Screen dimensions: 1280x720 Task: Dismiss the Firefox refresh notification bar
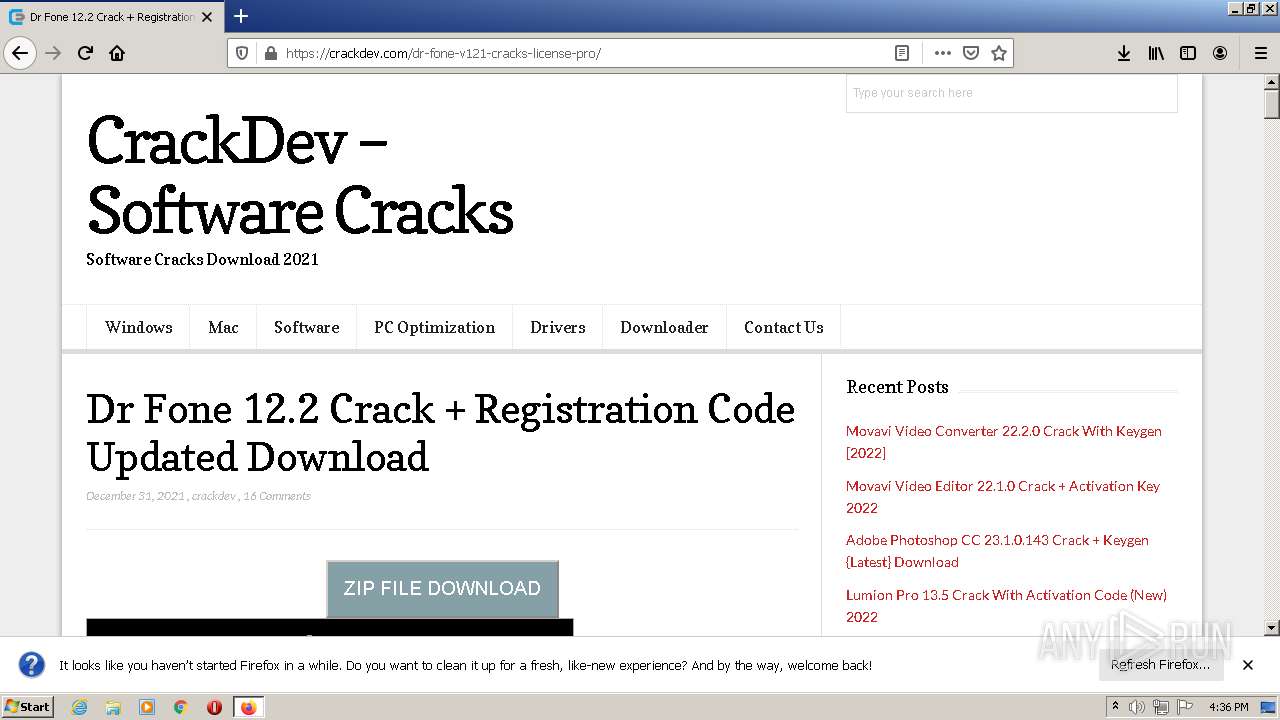tap(1248, 665)
